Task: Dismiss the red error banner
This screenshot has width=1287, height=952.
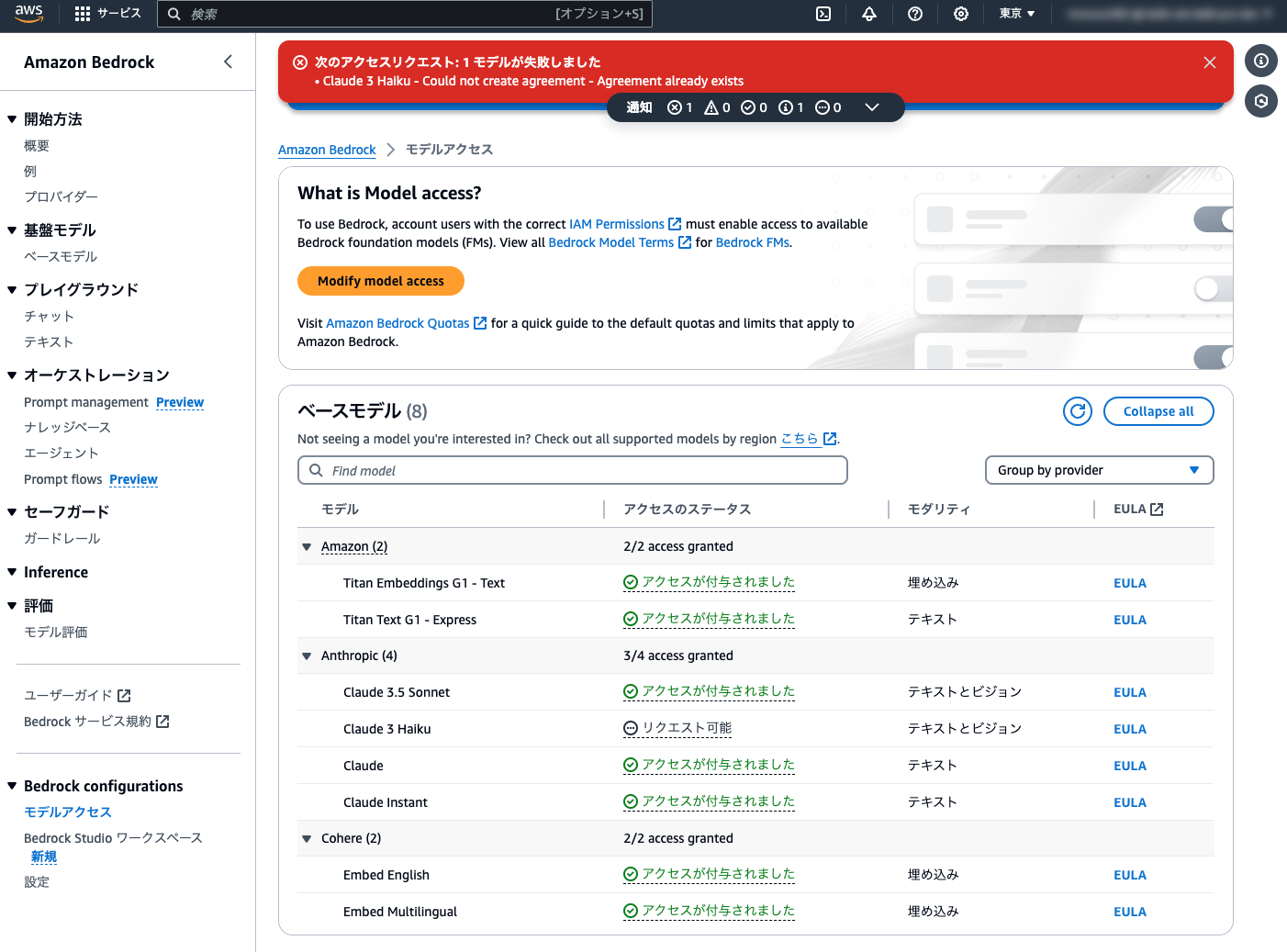Action: [x=1210, y=62]
